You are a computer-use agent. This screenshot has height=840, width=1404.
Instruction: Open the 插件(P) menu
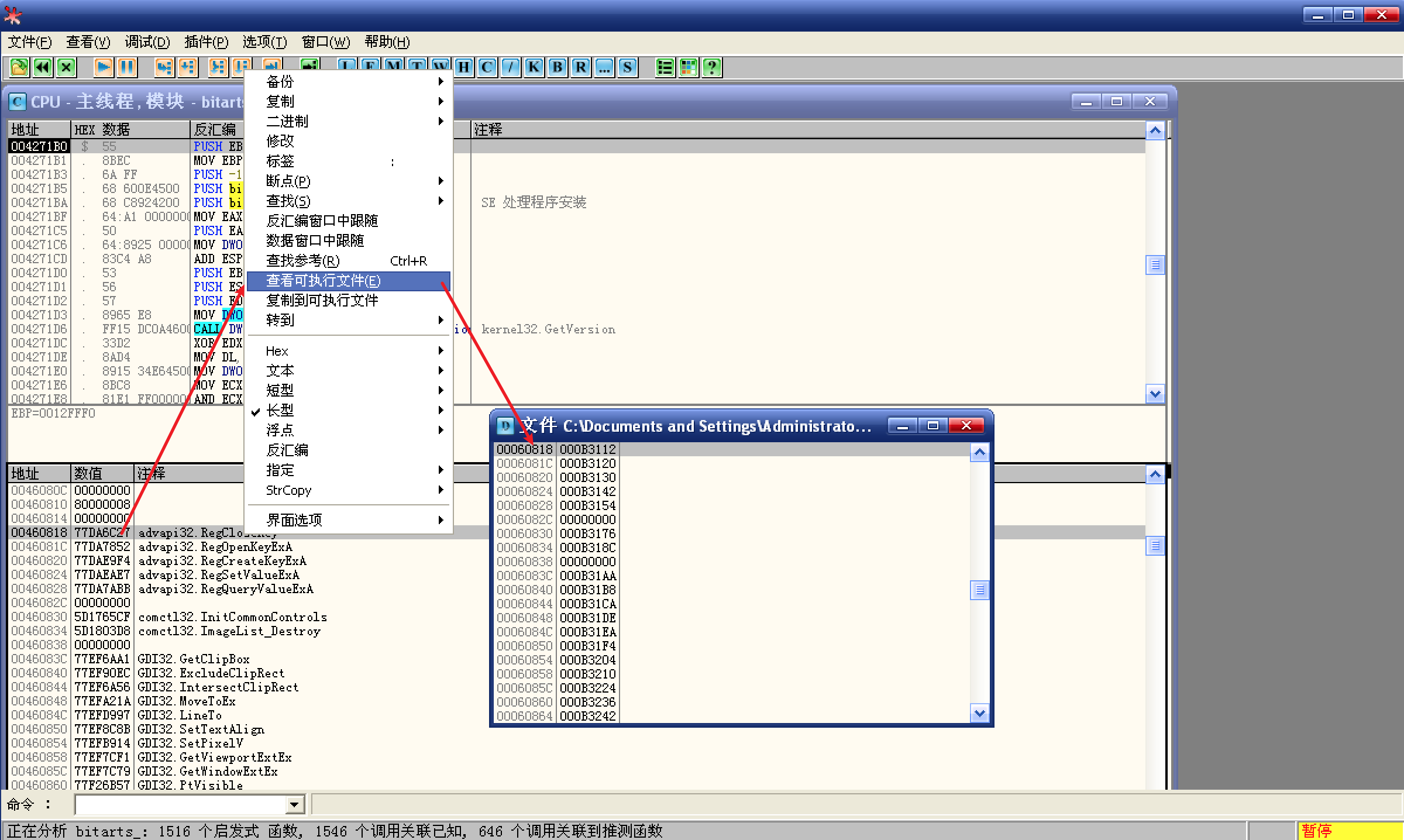tap(206, 42)
